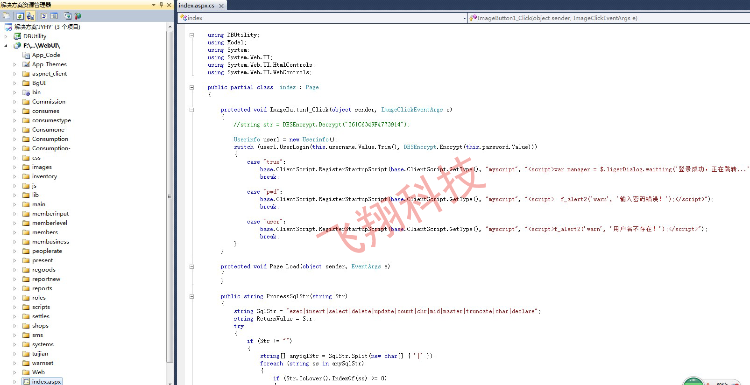The height and width of the screenshot is (385, 750).
Task: Click the Copy Web Site toolbar icon
Action: pyautogui.click(x=68, y=16)
